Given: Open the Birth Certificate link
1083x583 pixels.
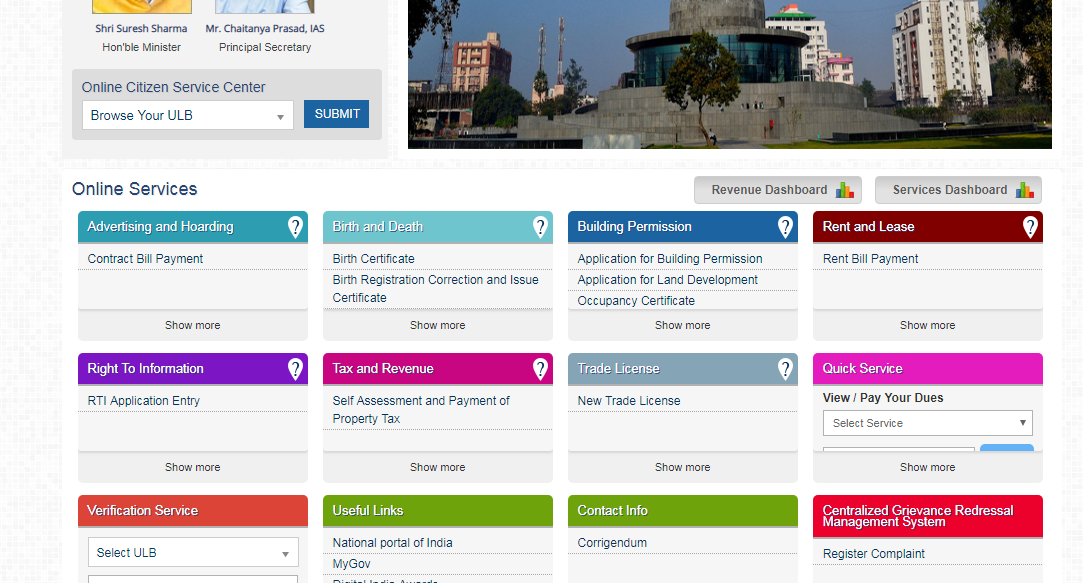Looking at the screenshot, I should [x=373, y=259].
